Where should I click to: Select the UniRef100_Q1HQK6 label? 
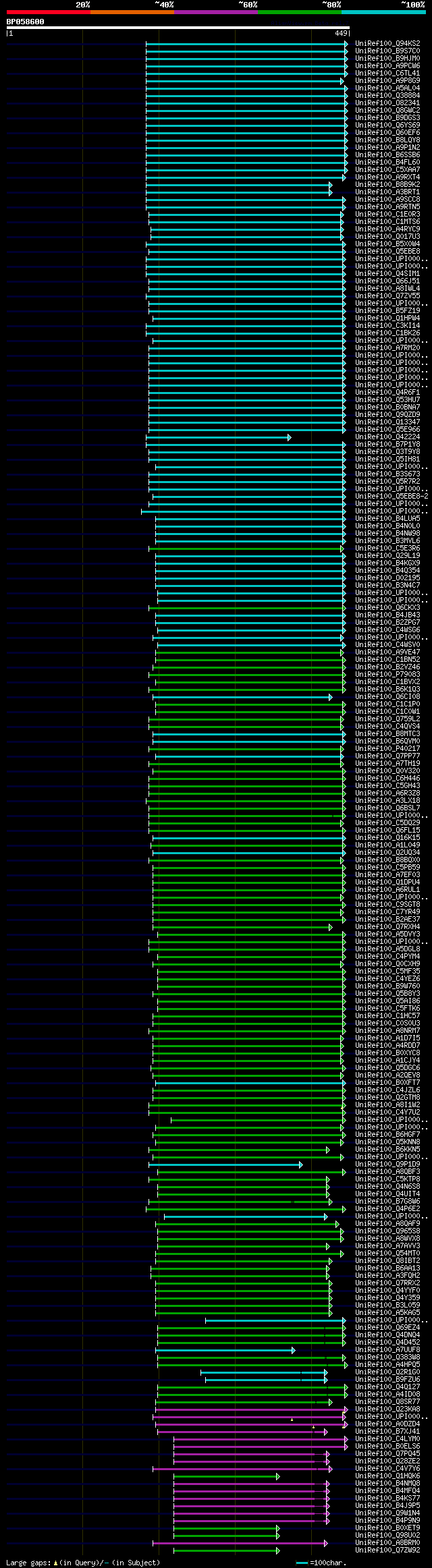(387, 1476)
